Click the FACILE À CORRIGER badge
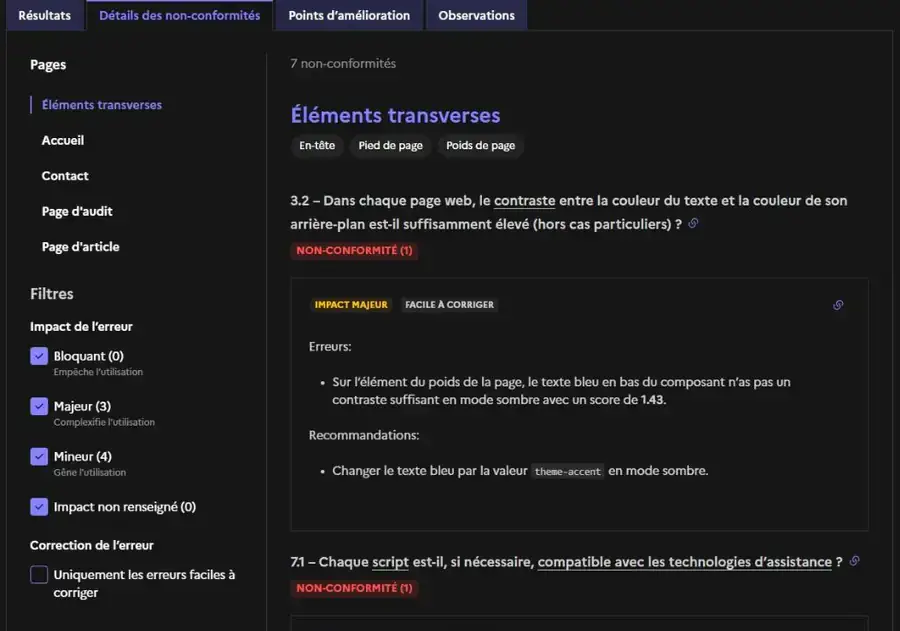The image size is (900, 631). (449, 305)
